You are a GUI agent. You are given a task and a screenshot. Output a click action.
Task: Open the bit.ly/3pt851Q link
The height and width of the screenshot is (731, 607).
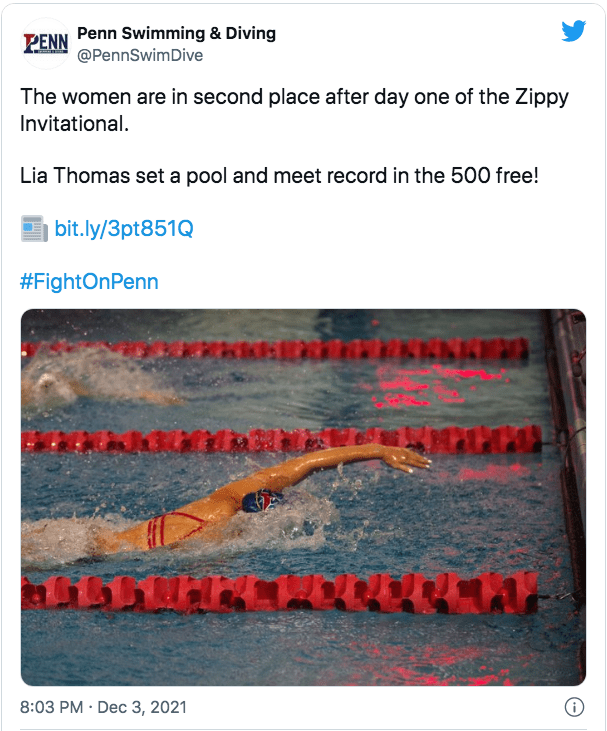point(123,229)
